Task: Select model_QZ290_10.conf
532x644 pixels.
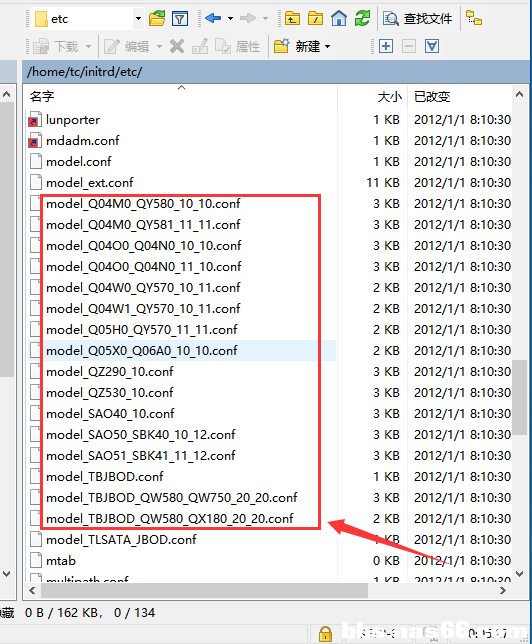Action: tap(110, 371)
